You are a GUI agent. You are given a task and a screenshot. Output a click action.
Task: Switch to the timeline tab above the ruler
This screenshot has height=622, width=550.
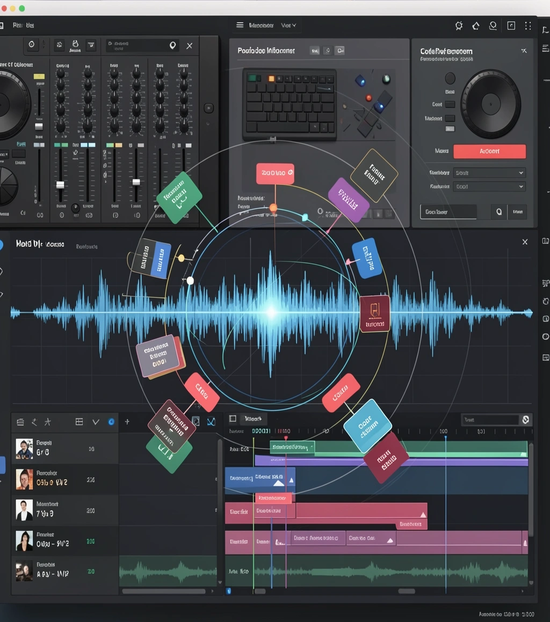(253, 419)
